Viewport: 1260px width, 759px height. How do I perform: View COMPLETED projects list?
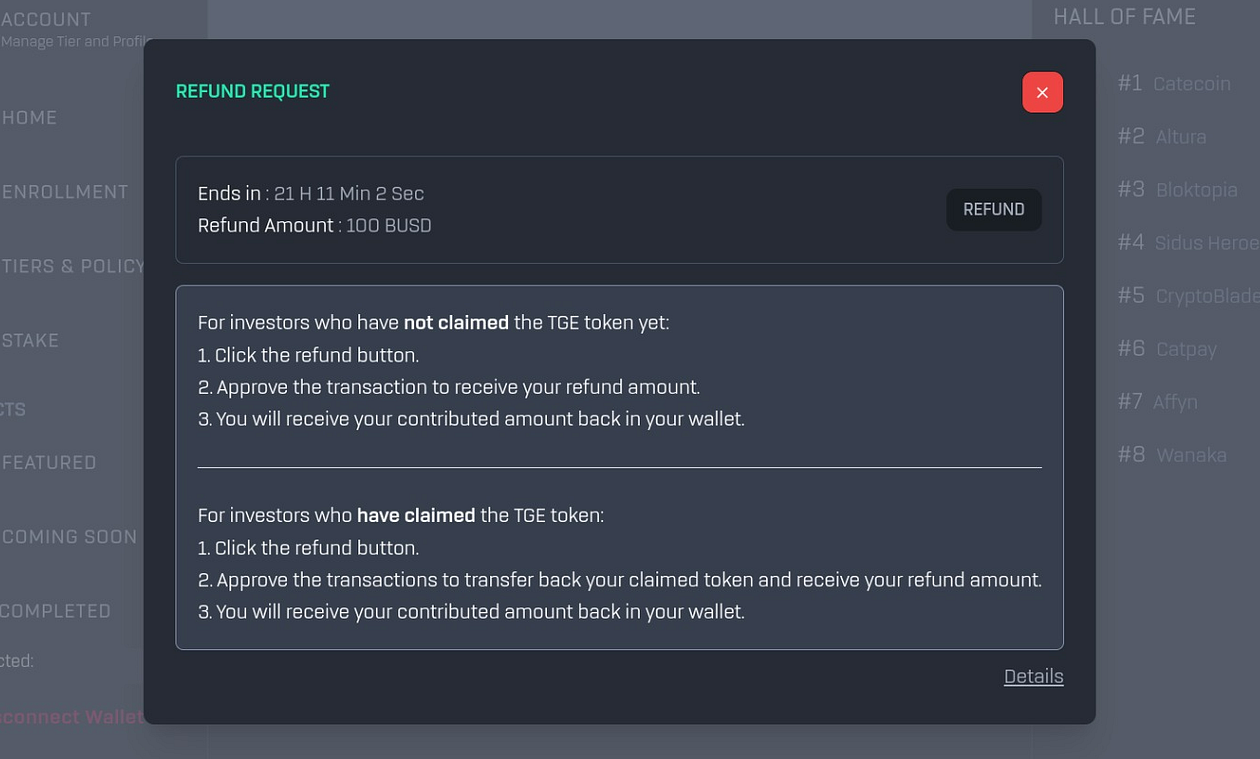coord(57,611)
